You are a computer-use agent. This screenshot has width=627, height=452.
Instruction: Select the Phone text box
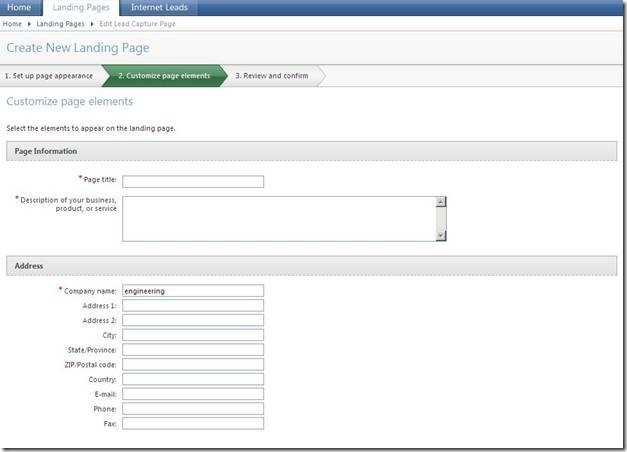tap(193, 409)
